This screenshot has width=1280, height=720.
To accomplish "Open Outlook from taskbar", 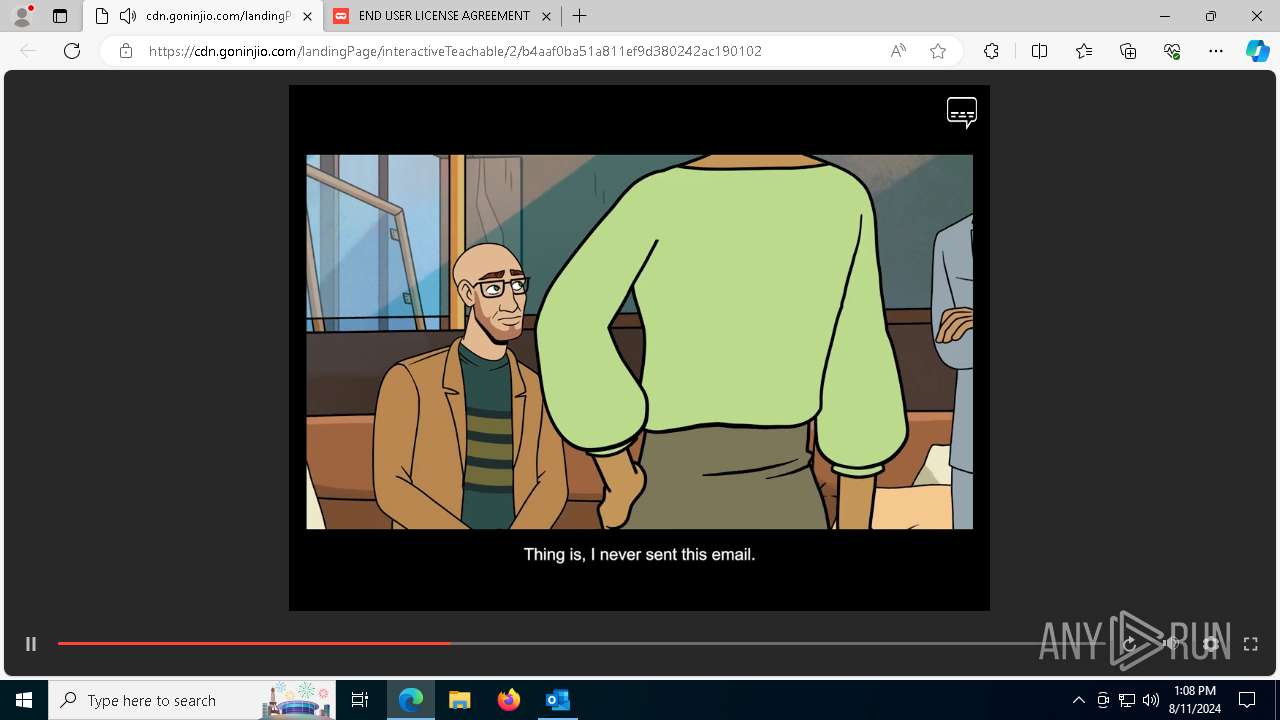I will (558, 700).
